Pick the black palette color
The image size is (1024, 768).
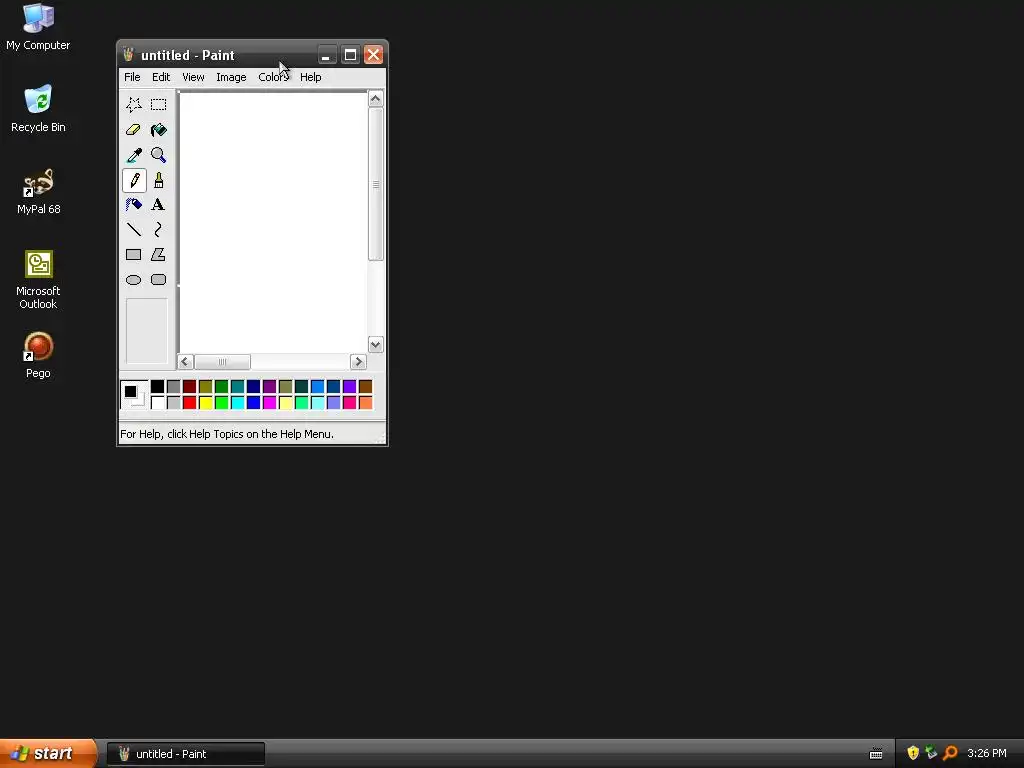(x=157, y=387)
